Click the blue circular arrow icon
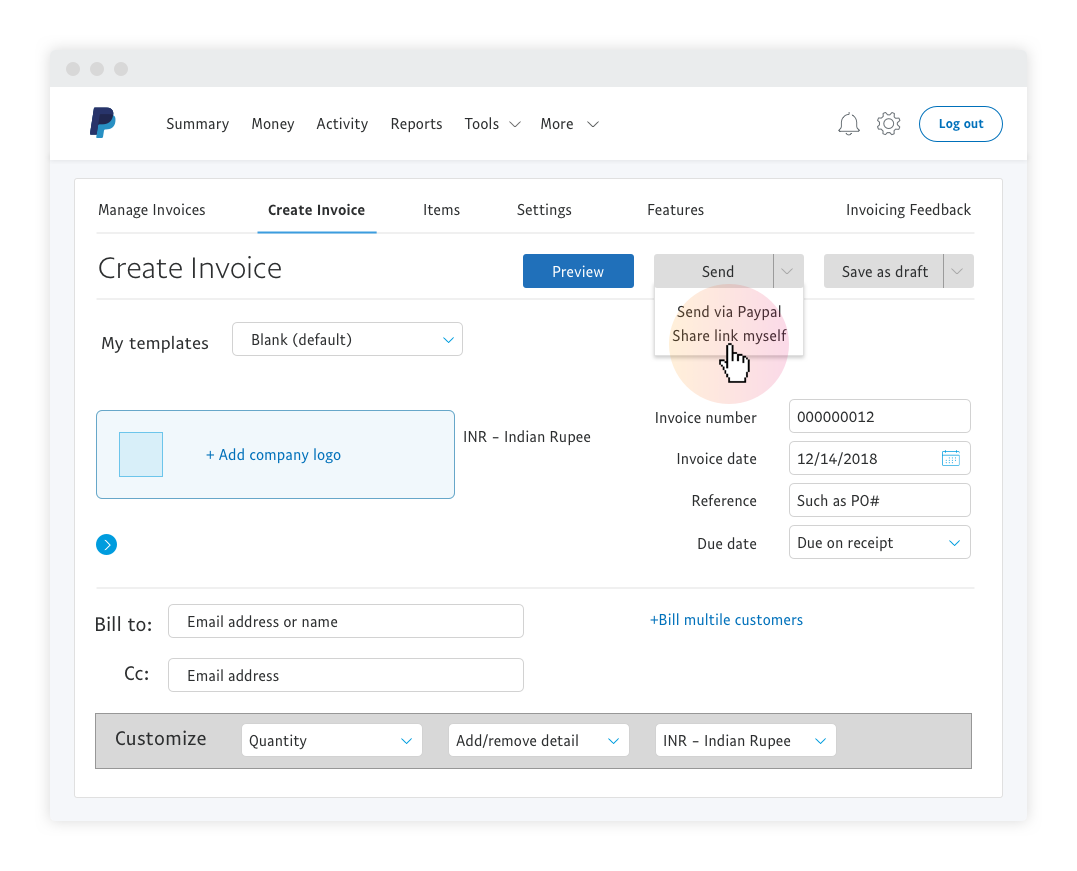The height and width of the screenshot is (871, 1077). pos(107,545)
